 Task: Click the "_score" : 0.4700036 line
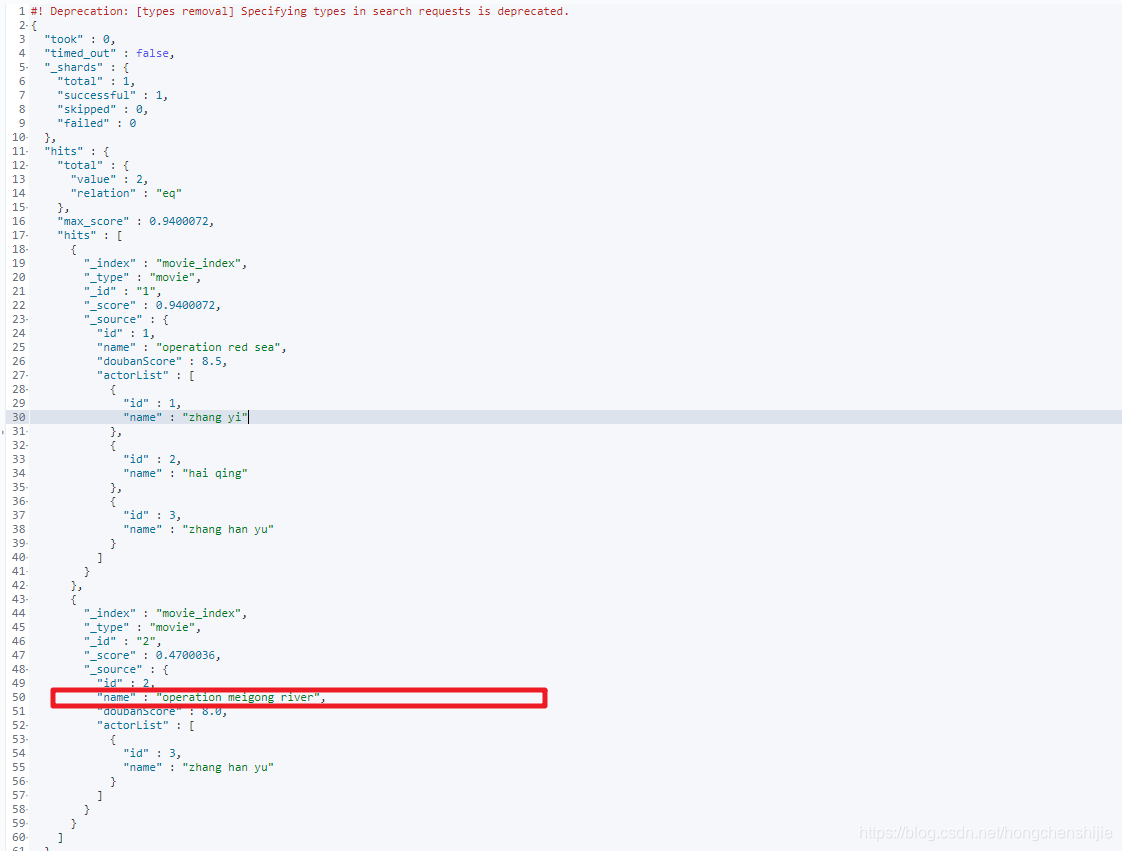[152, 656]
